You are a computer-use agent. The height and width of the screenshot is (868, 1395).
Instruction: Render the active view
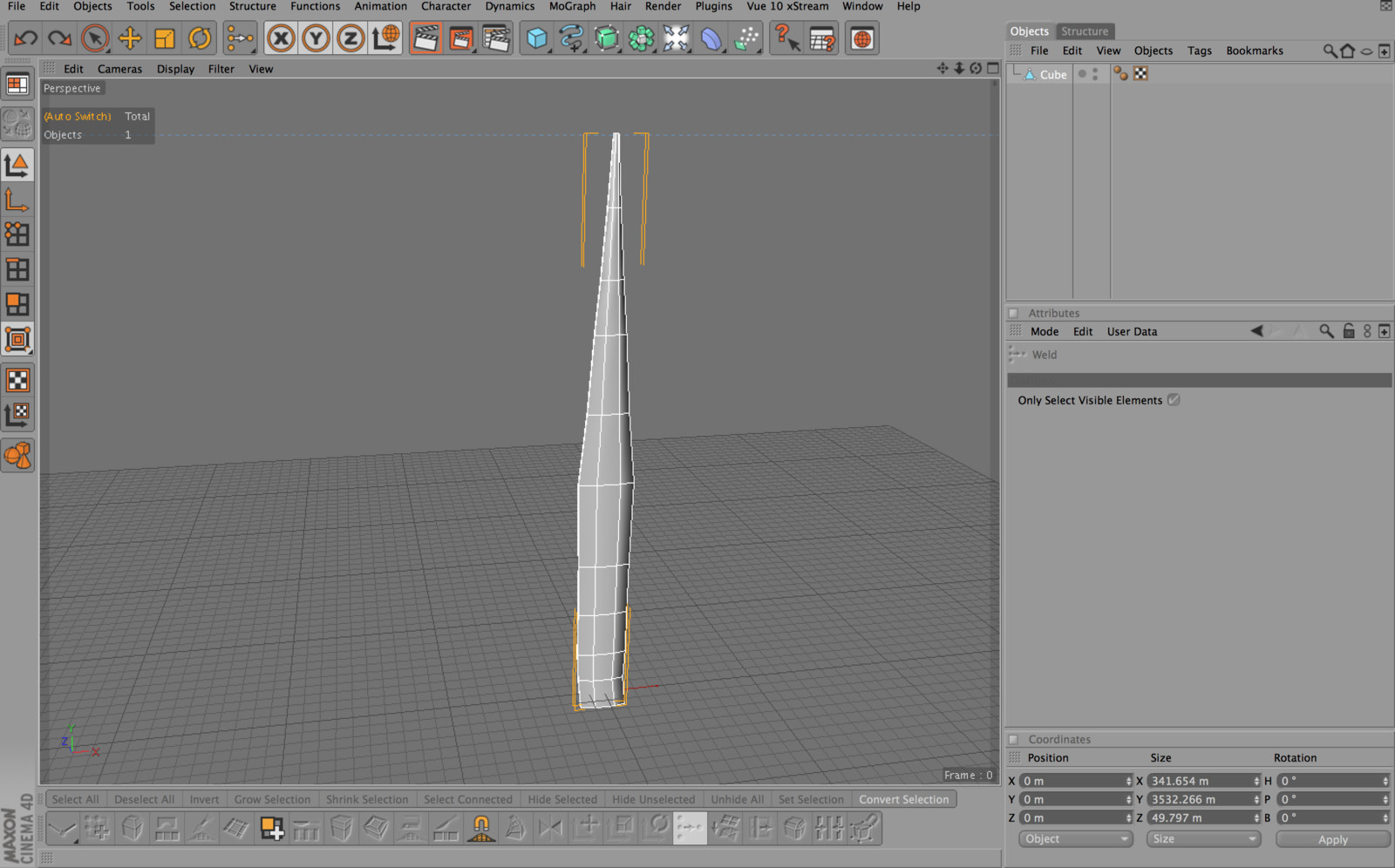click(x=425, y=38)
